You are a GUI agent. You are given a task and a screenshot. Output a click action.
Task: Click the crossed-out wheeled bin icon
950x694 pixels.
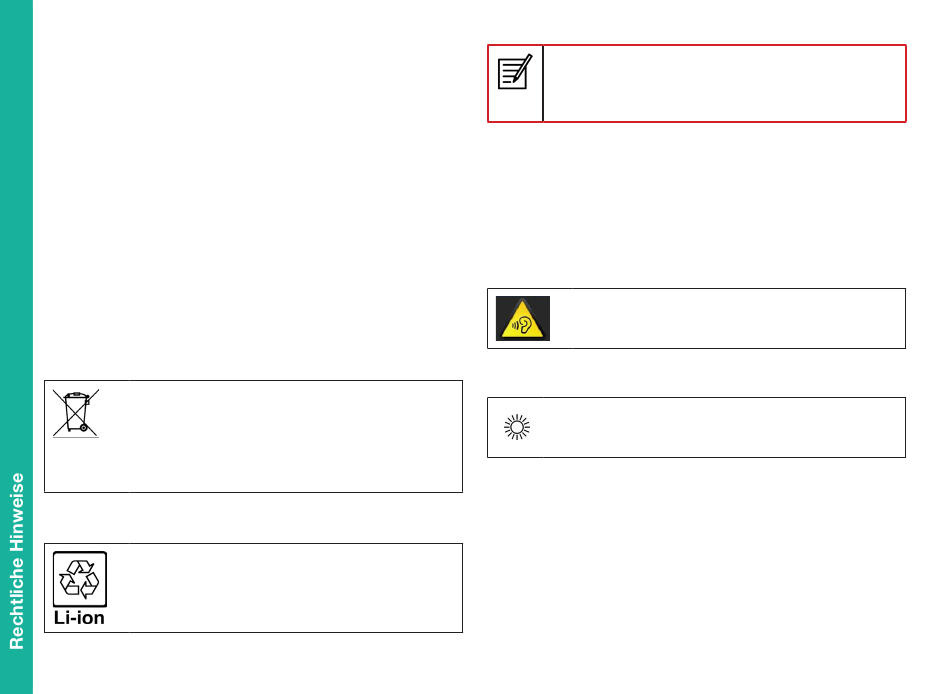coord(76,413)
